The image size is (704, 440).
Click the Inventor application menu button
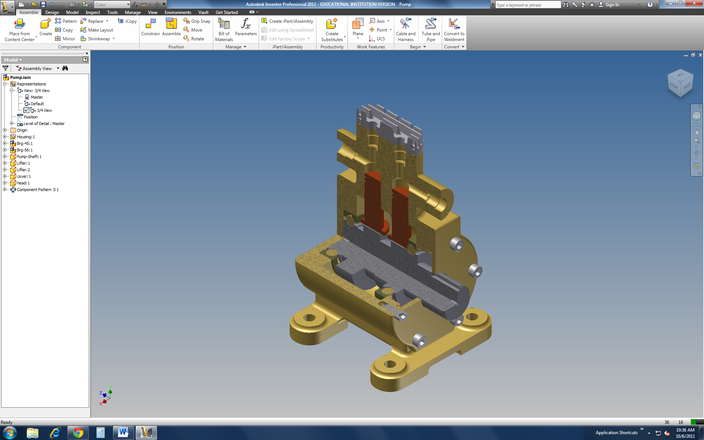click(7, 8)
